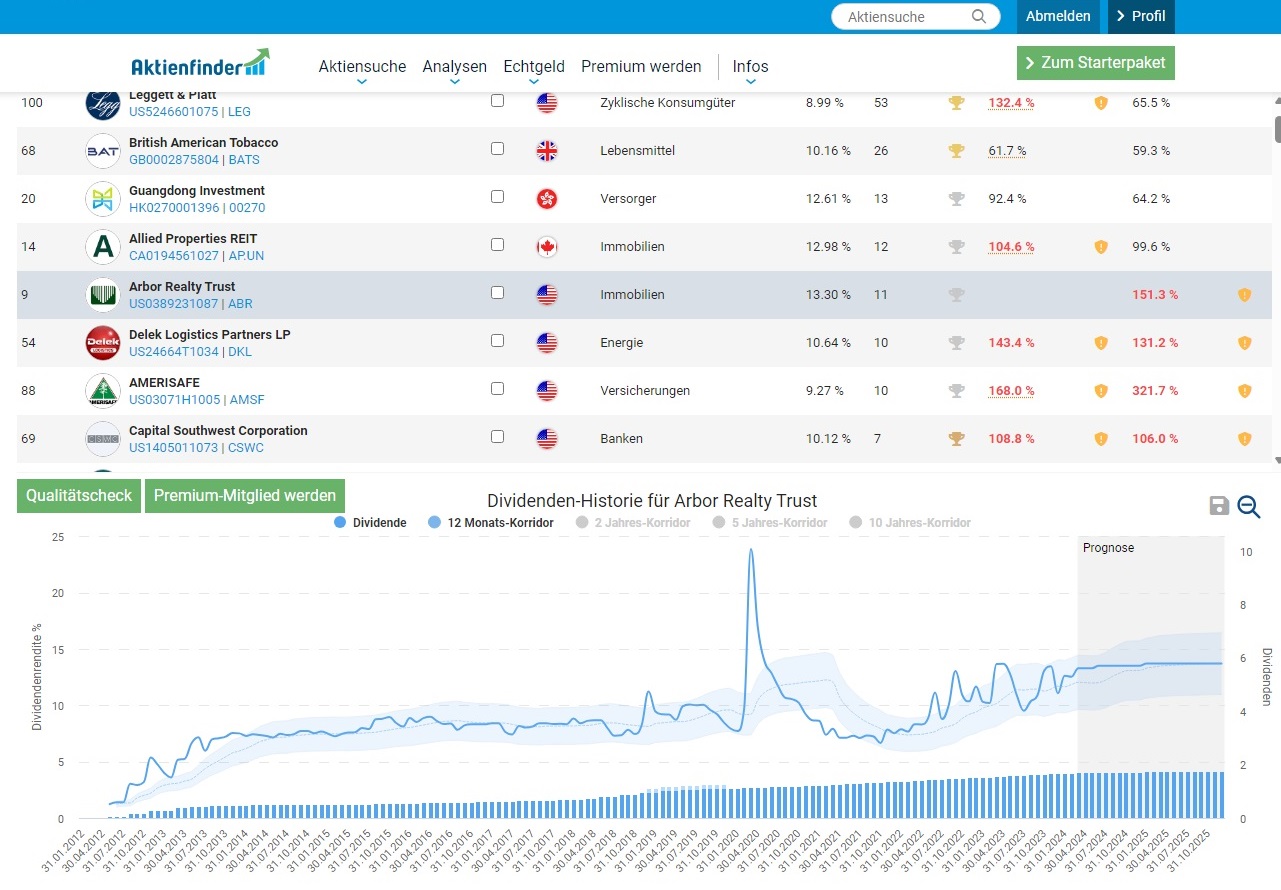Click the zoom-out magnifier icon on chart

[x=1249, y=507]
